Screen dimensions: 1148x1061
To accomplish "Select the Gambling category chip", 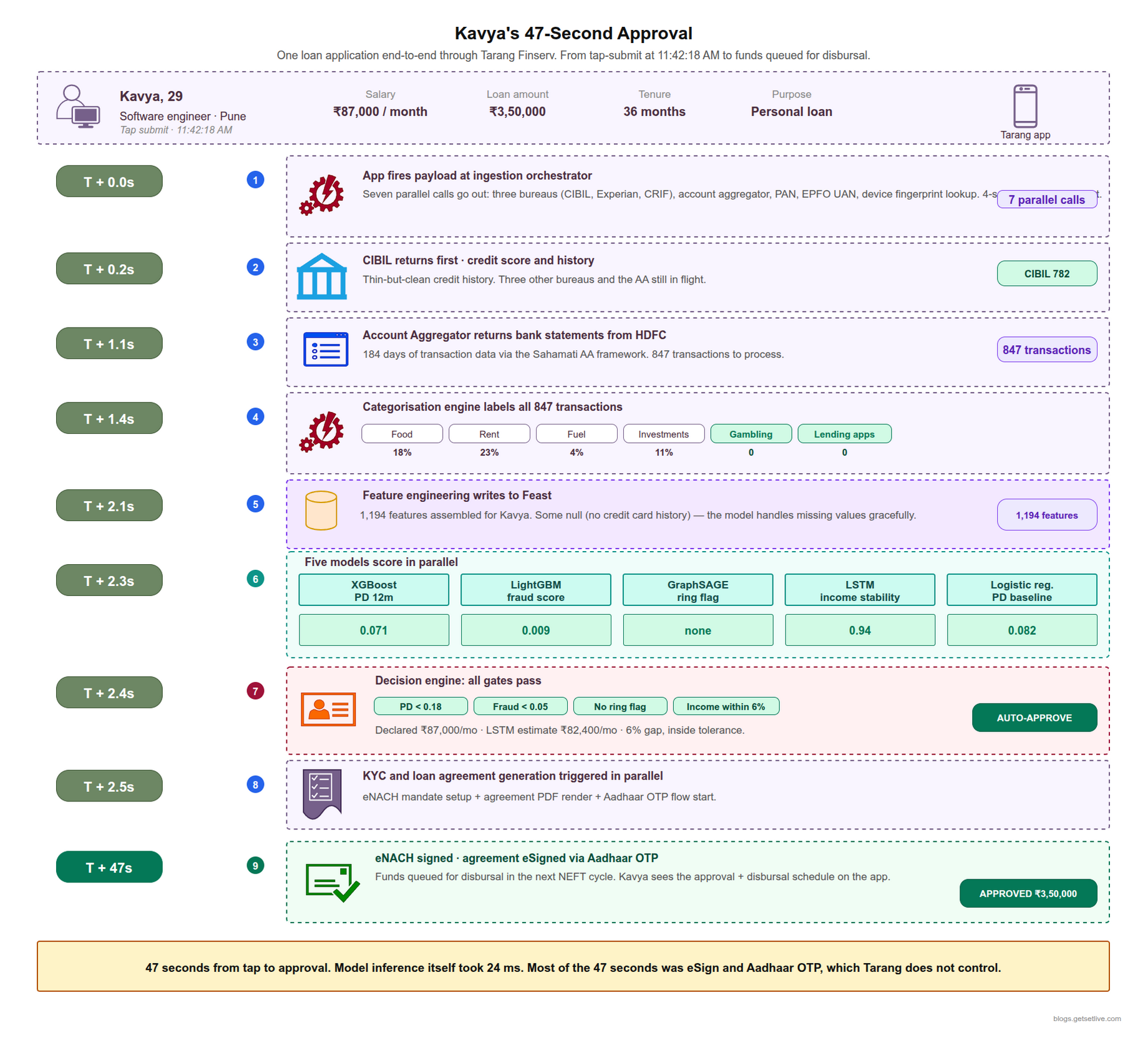I will [x=751, y=434].
